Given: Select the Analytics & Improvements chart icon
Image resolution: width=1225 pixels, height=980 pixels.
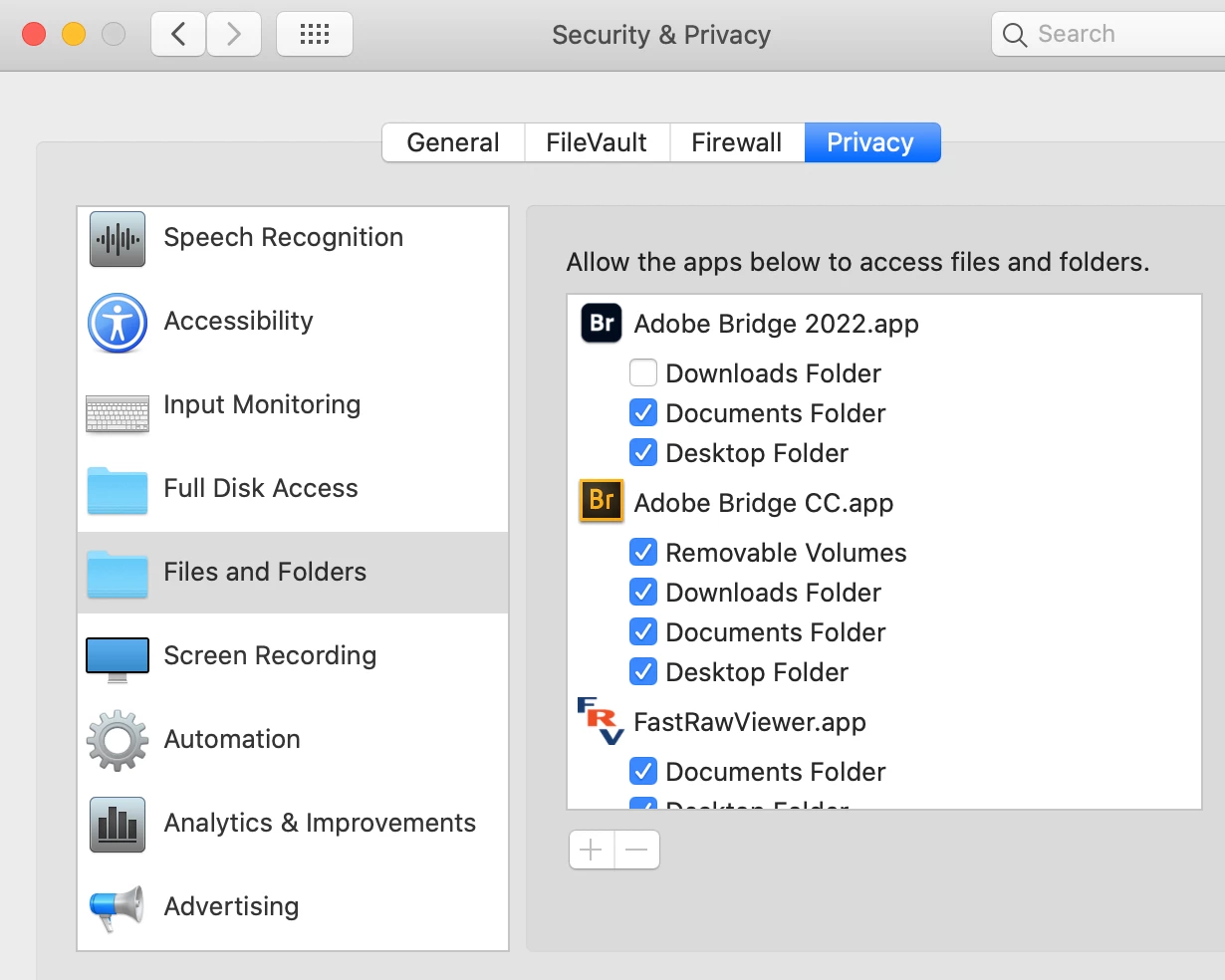Looking at the screenshot, I should [118, 825].
